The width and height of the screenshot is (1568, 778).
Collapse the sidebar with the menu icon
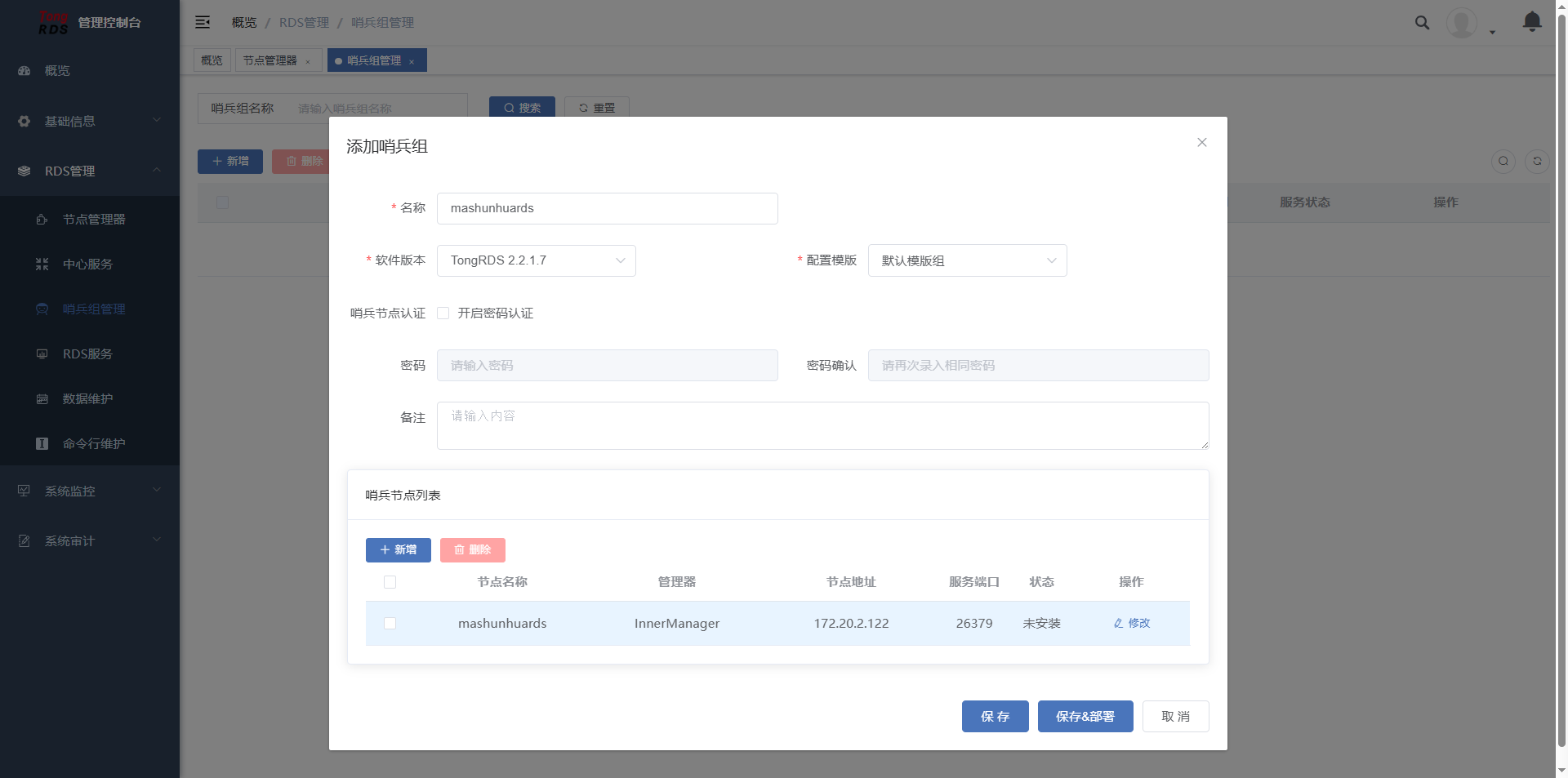pos(203,22)
